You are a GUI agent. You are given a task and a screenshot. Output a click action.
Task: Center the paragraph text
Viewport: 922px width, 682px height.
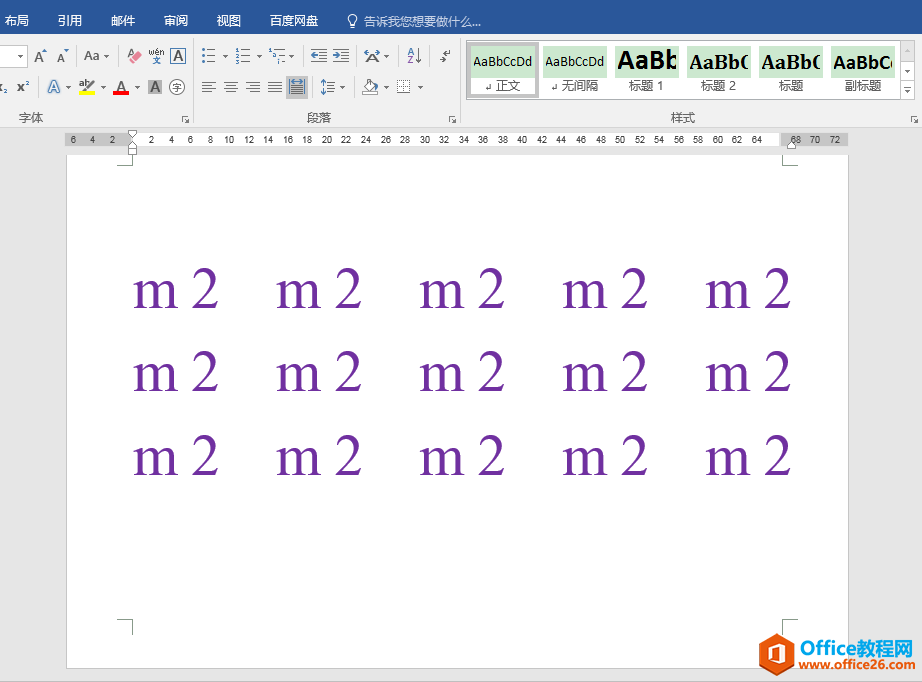pyautogui.click(x=230, y=88)
